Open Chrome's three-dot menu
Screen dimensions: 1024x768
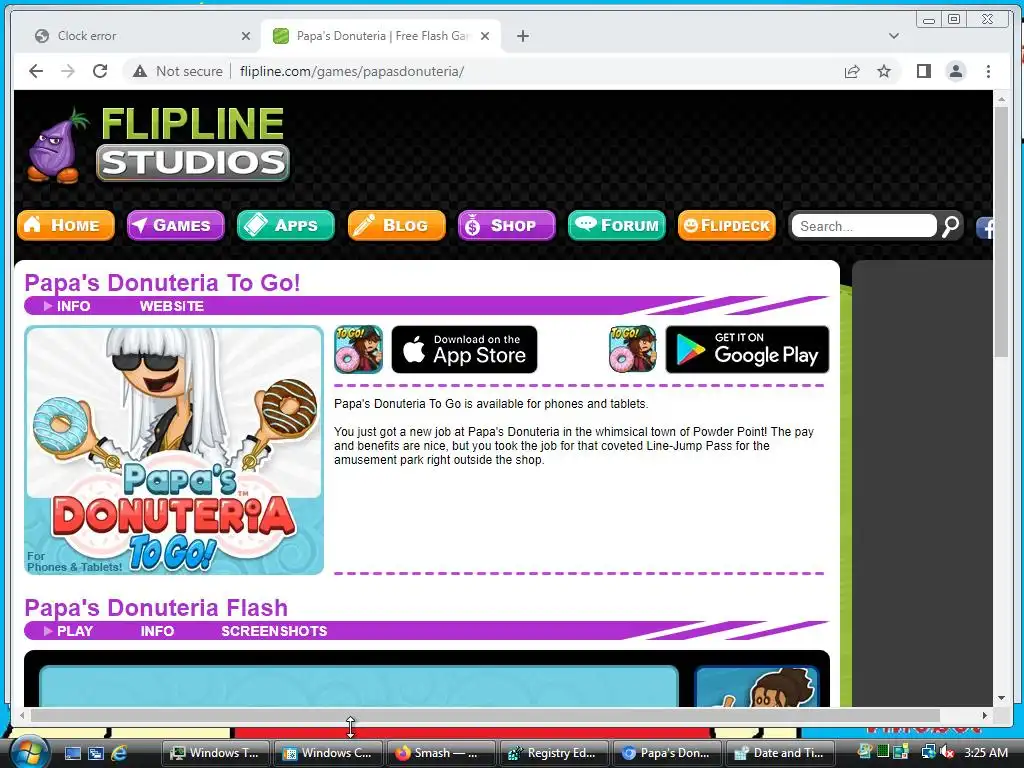[988, 71]
